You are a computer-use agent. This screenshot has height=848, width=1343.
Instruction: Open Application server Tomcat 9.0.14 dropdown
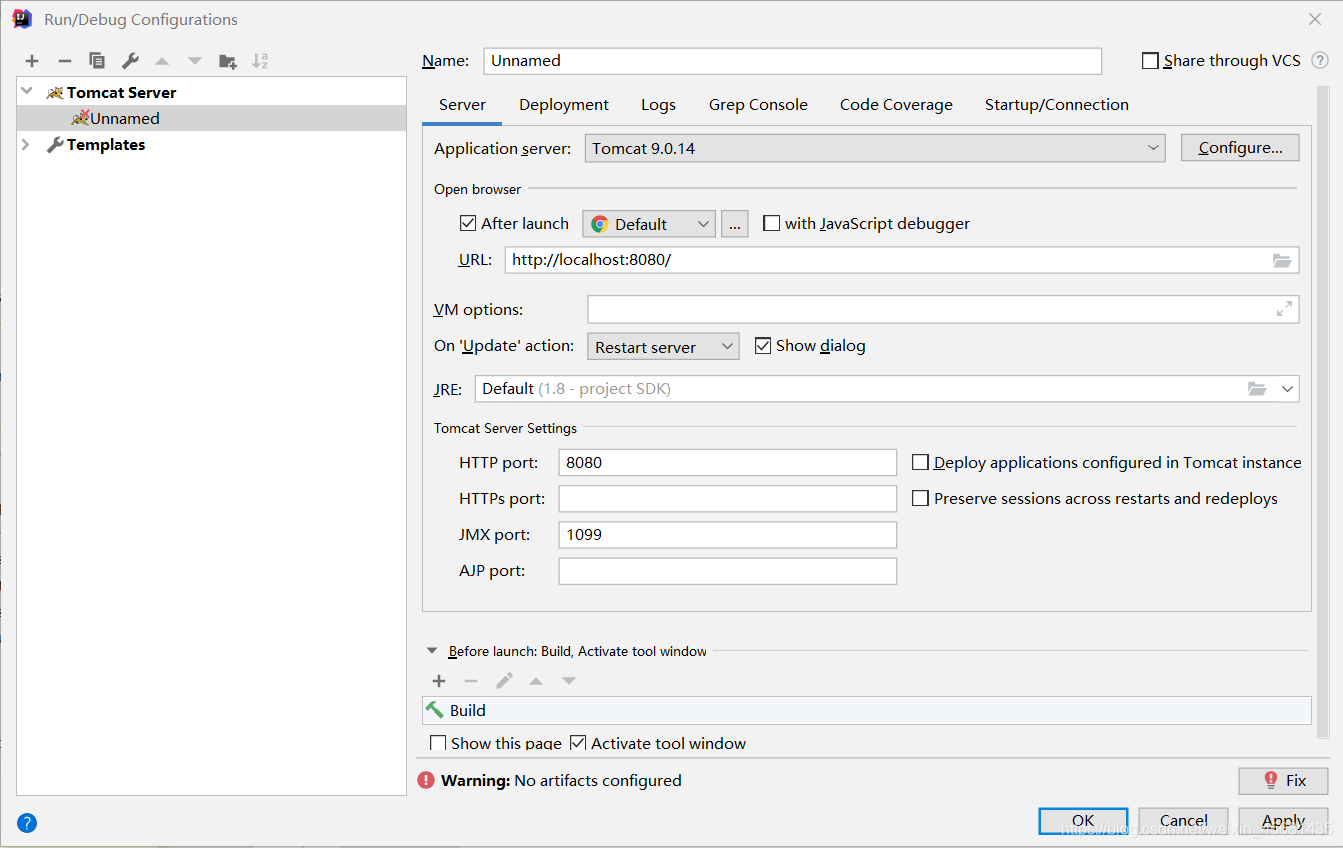click(x=875, y=148)
